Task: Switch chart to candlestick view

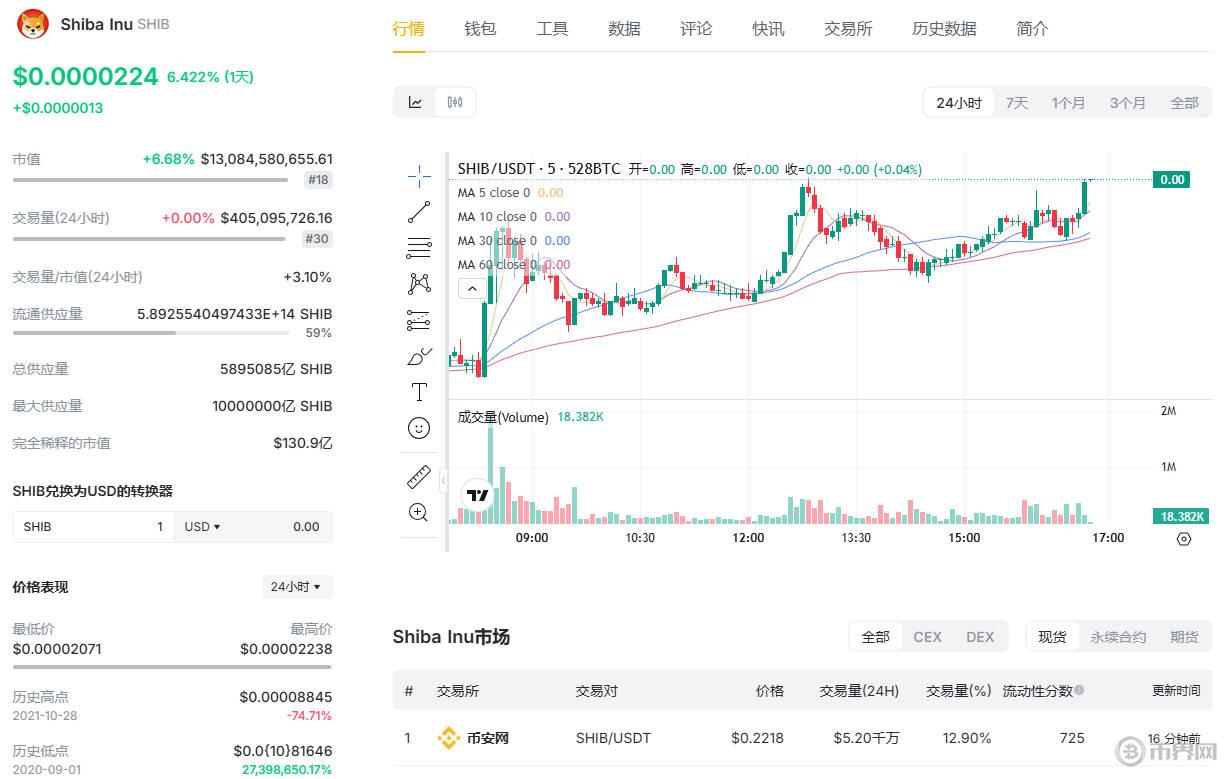Action: point(455,102)
